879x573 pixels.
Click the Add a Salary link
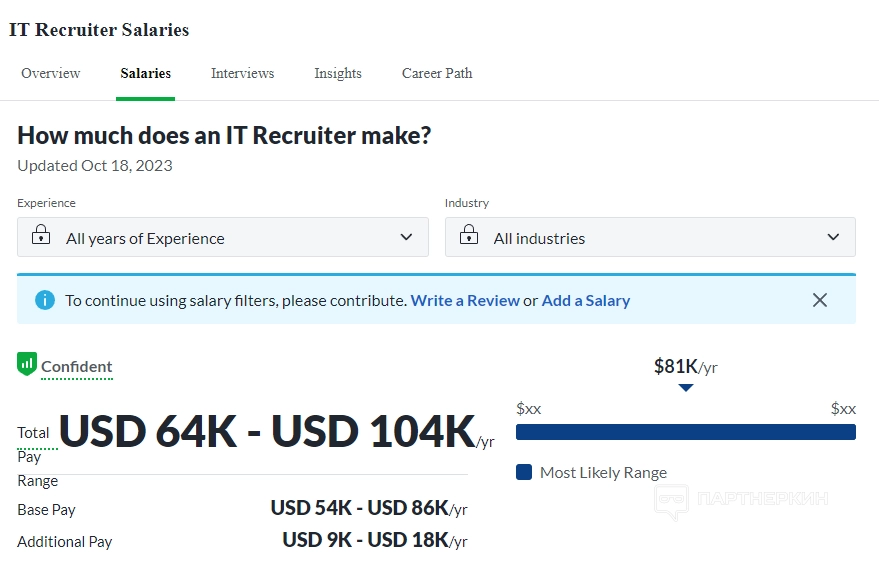pyautogui.click(x=586, y=300)
